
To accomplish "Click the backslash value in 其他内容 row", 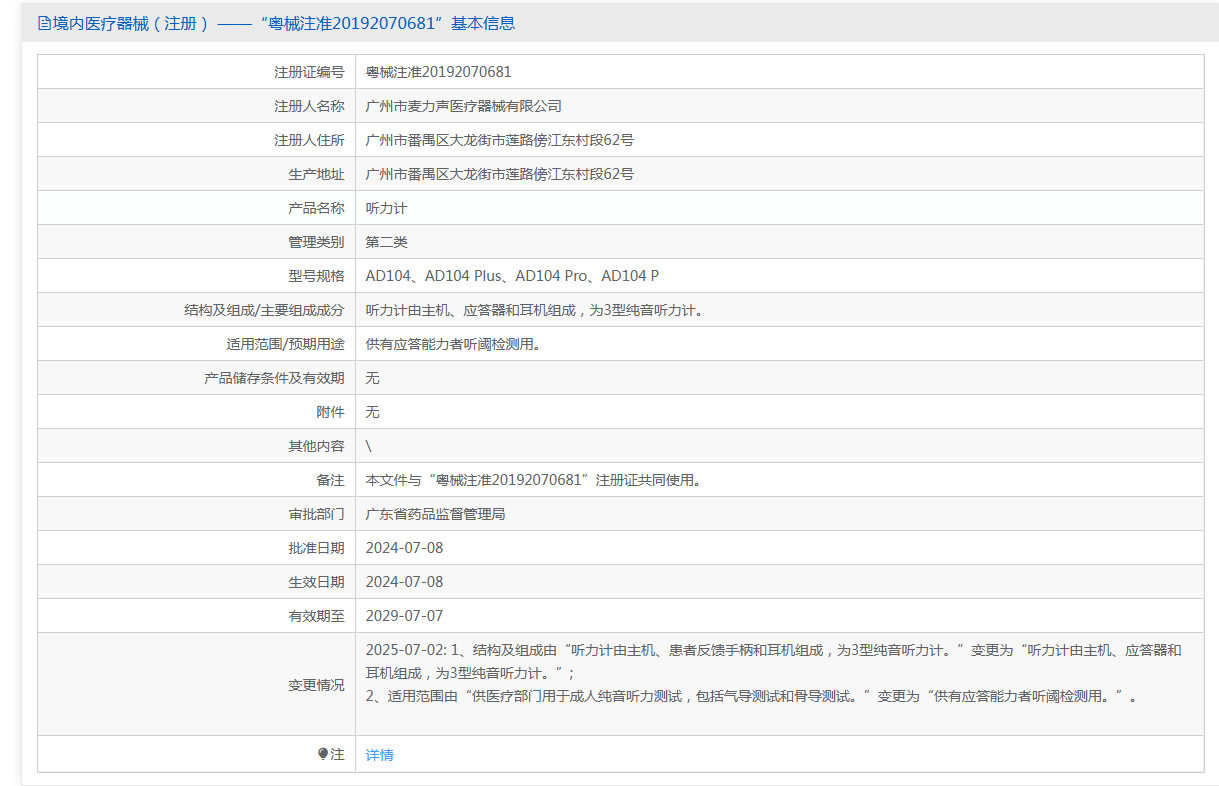I will tap(369, 446).
